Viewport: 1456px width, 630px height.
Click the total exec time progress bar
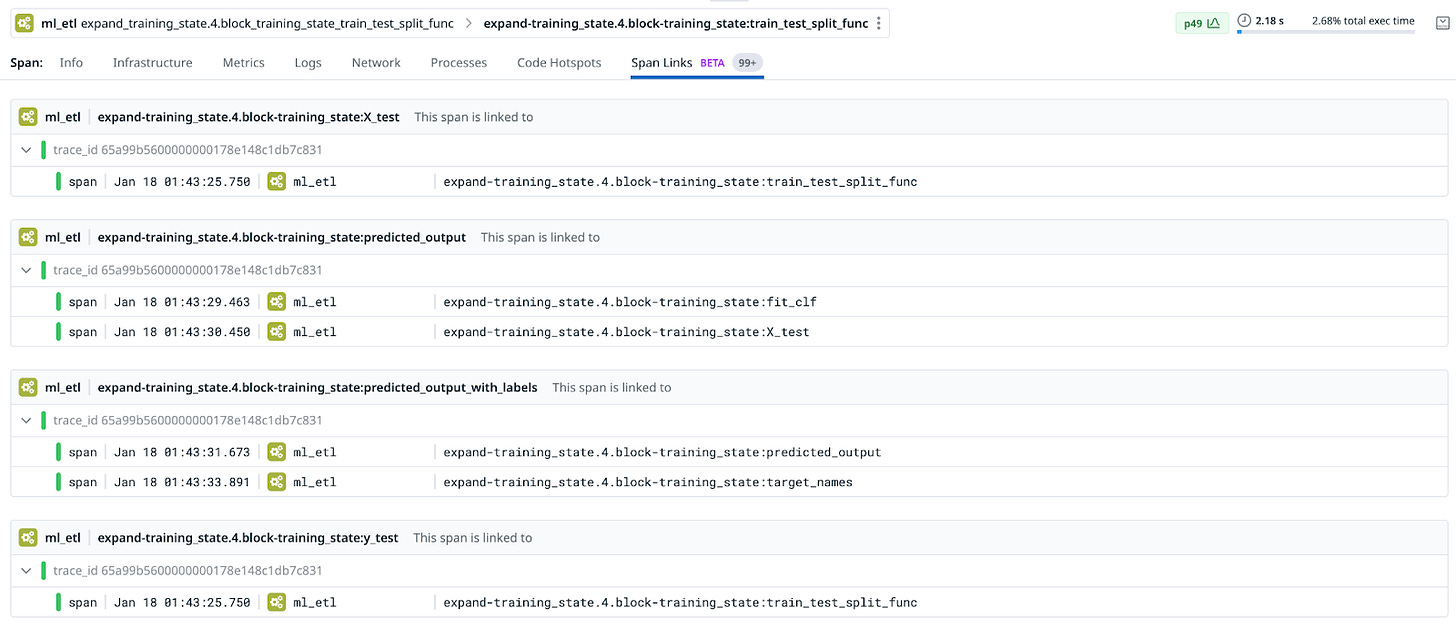[1325, 32]
